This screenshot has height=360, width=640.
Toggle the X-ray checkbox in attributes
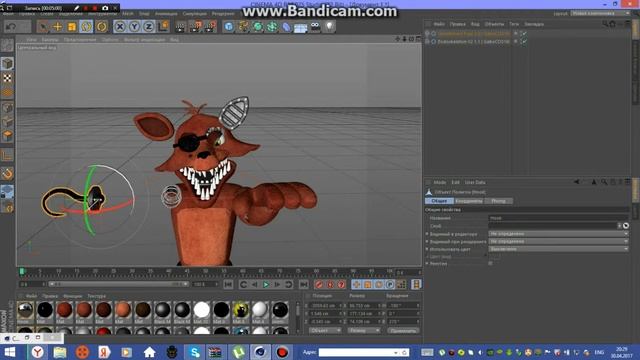click(x=491, y=264)
